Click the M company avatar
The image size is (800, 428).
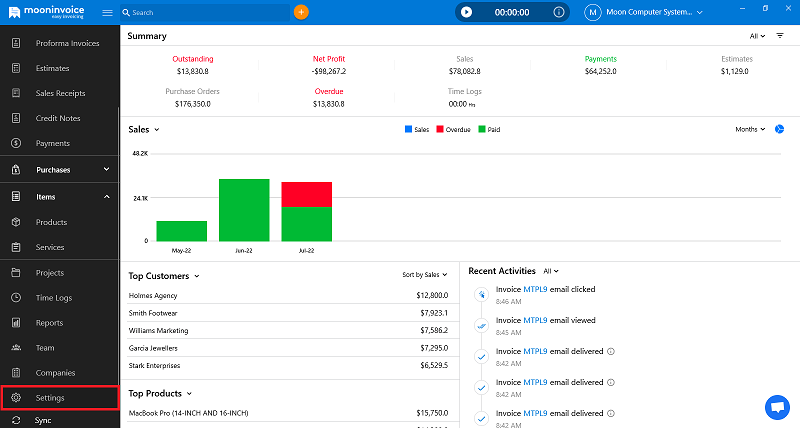tap(592, 12)
